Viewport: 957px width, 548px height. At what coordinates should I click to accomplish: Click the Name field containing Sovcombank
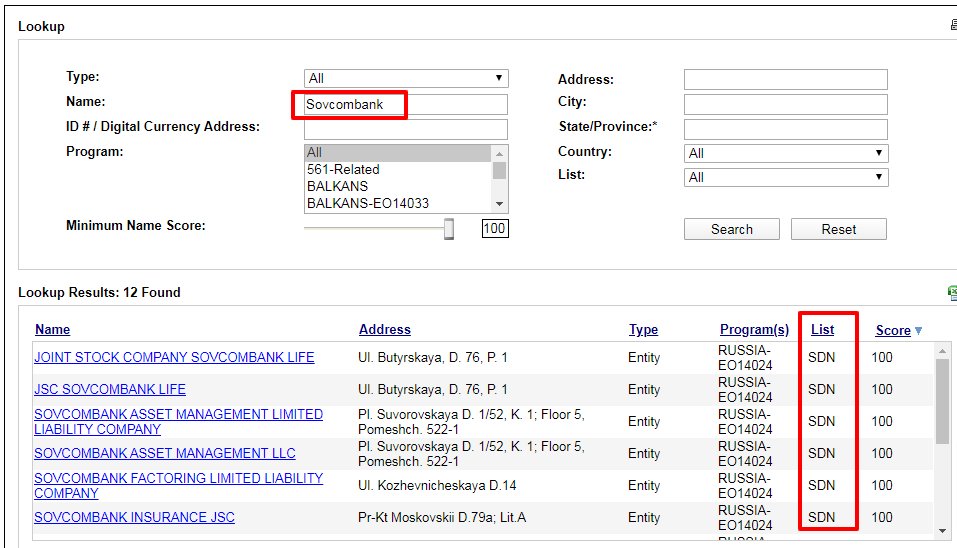click(x=405, y=104)
